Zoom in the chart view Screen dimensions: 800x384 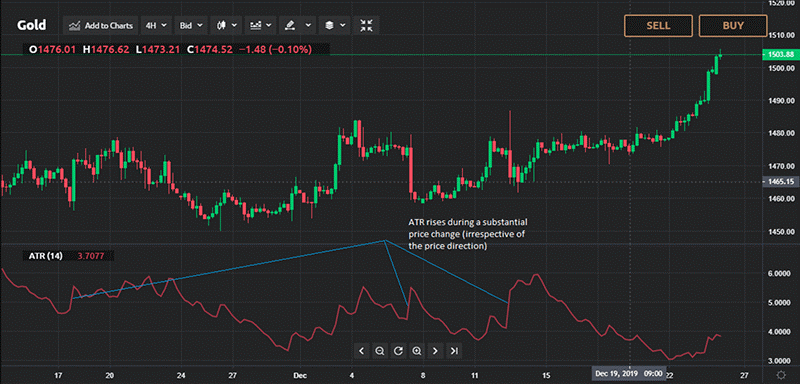click(417, 350)
